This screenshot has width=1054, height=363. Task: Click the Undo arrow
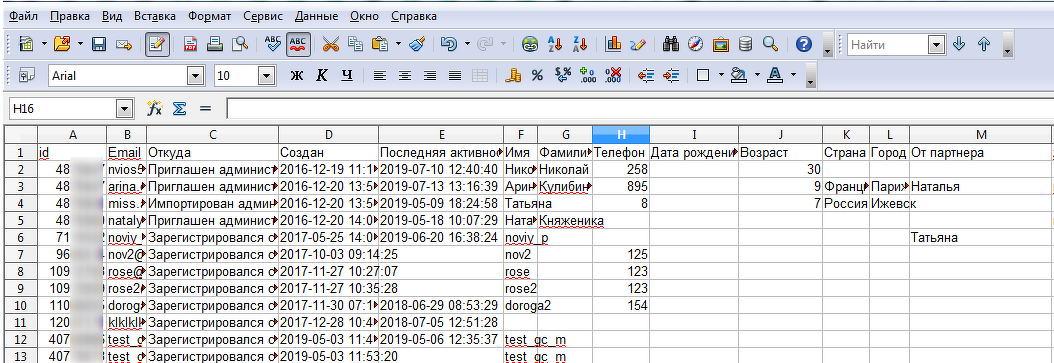click(449, 44)
